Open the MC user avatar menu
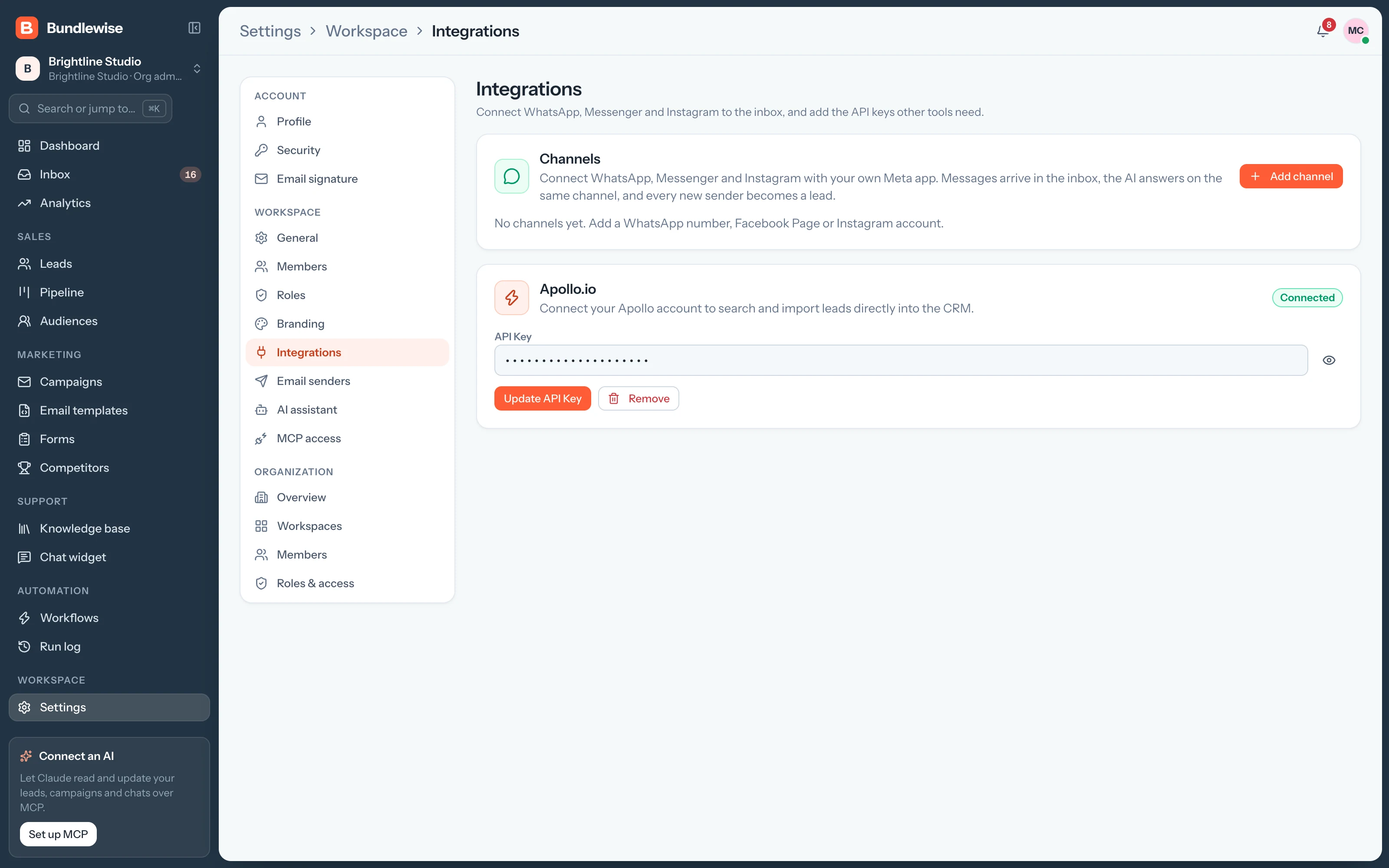 point(1356,30)
